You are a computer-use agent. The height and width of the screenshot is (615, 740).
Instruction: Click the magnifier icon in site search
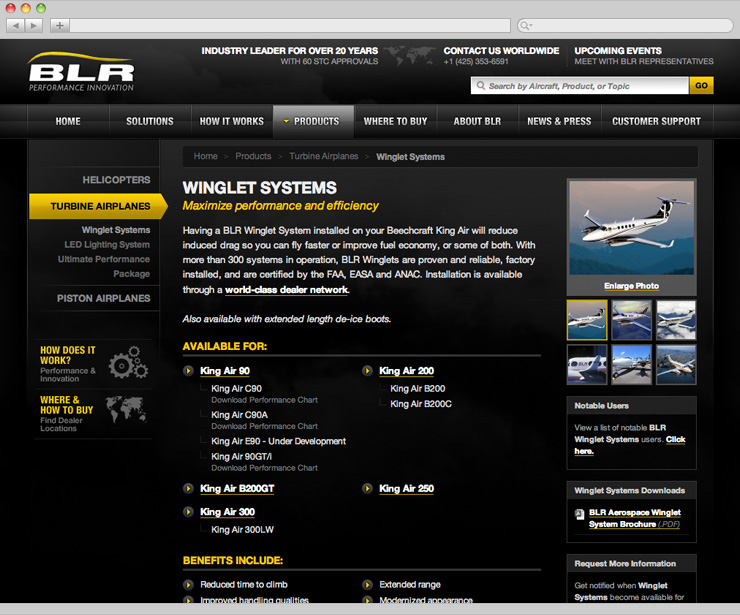(x=481, y=85)
